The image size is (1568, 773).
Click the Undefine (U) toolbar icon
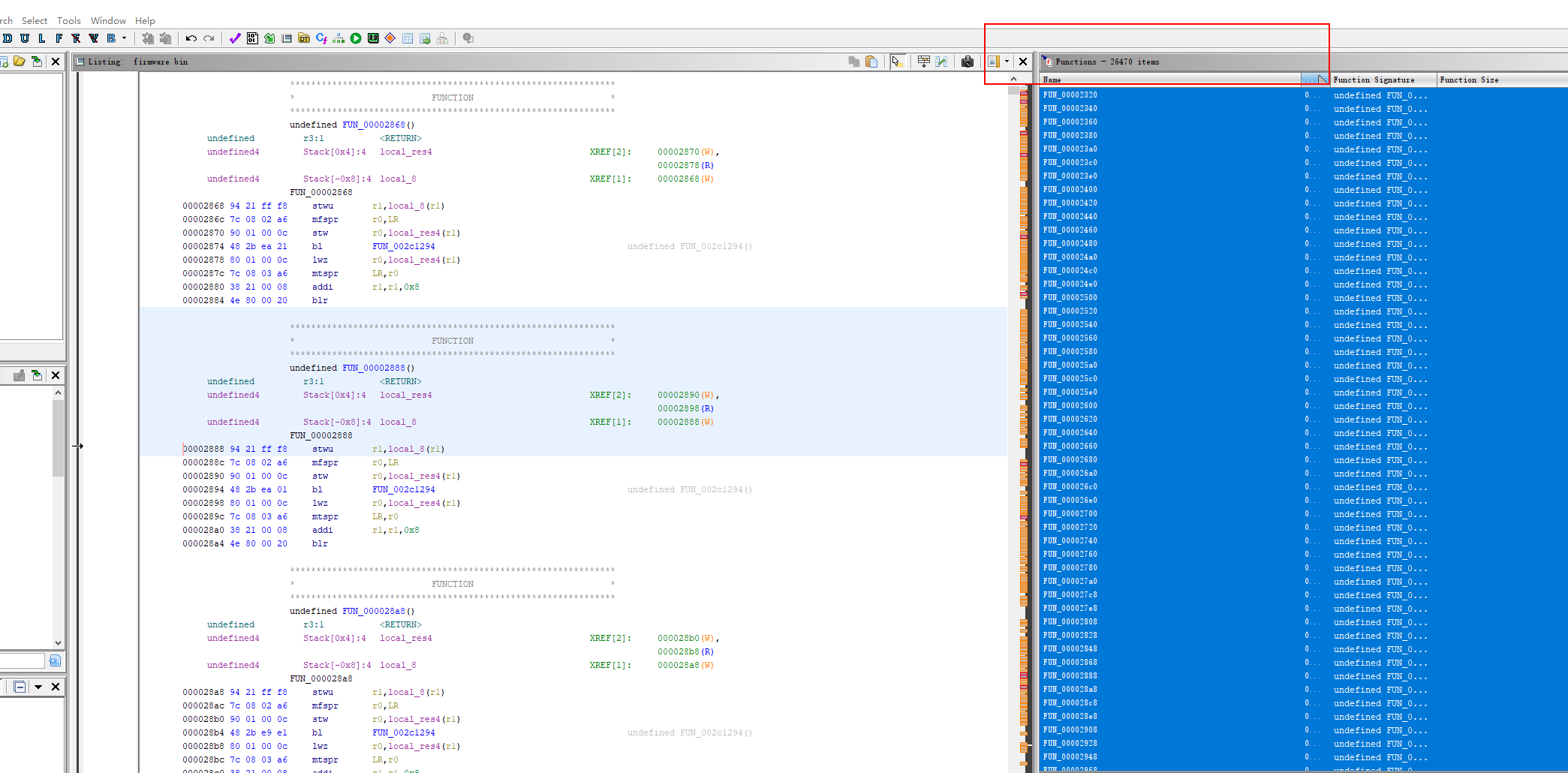(25, 38)
